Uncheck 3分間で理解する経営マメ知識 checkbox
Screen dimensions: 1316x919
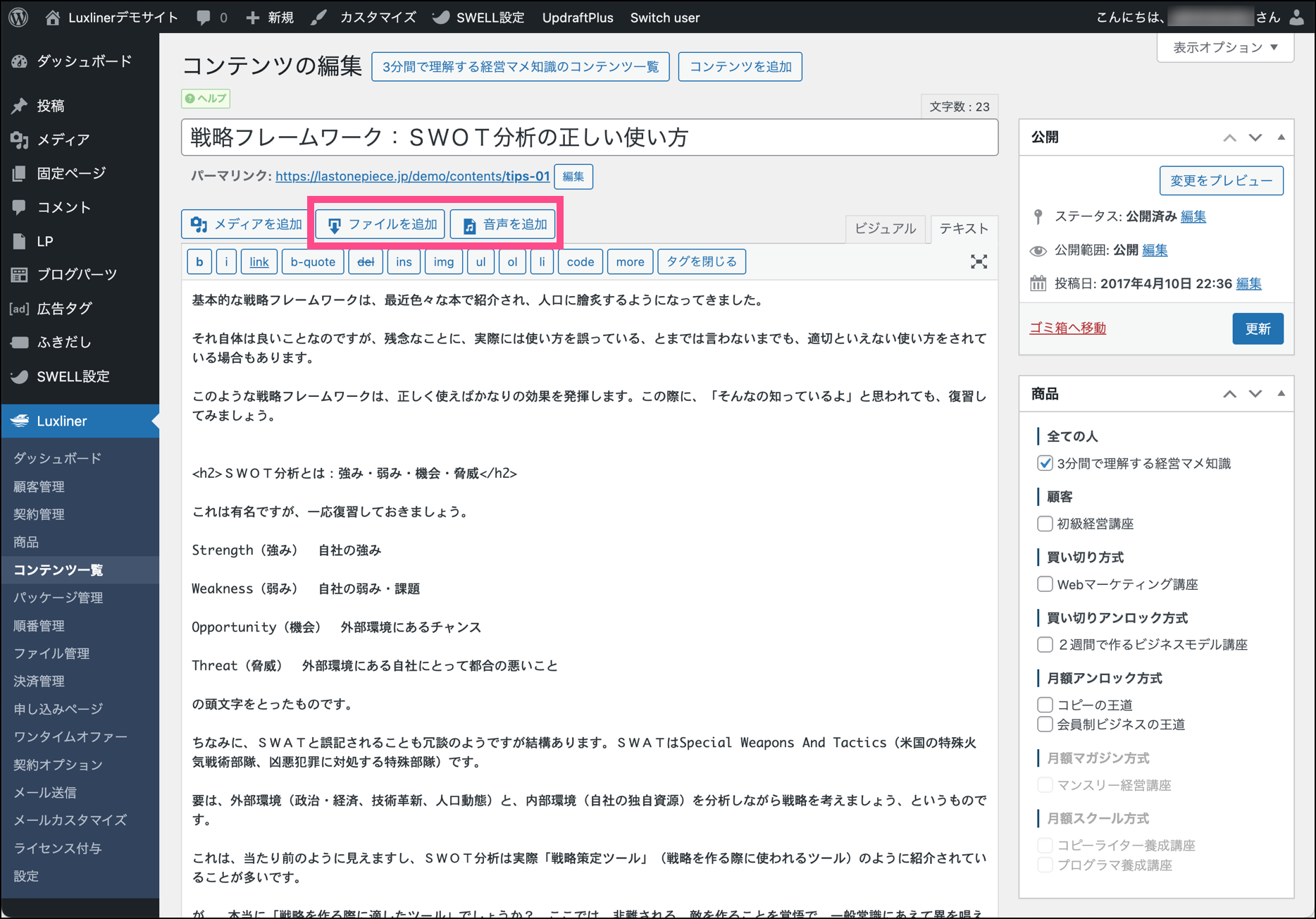1045,464
